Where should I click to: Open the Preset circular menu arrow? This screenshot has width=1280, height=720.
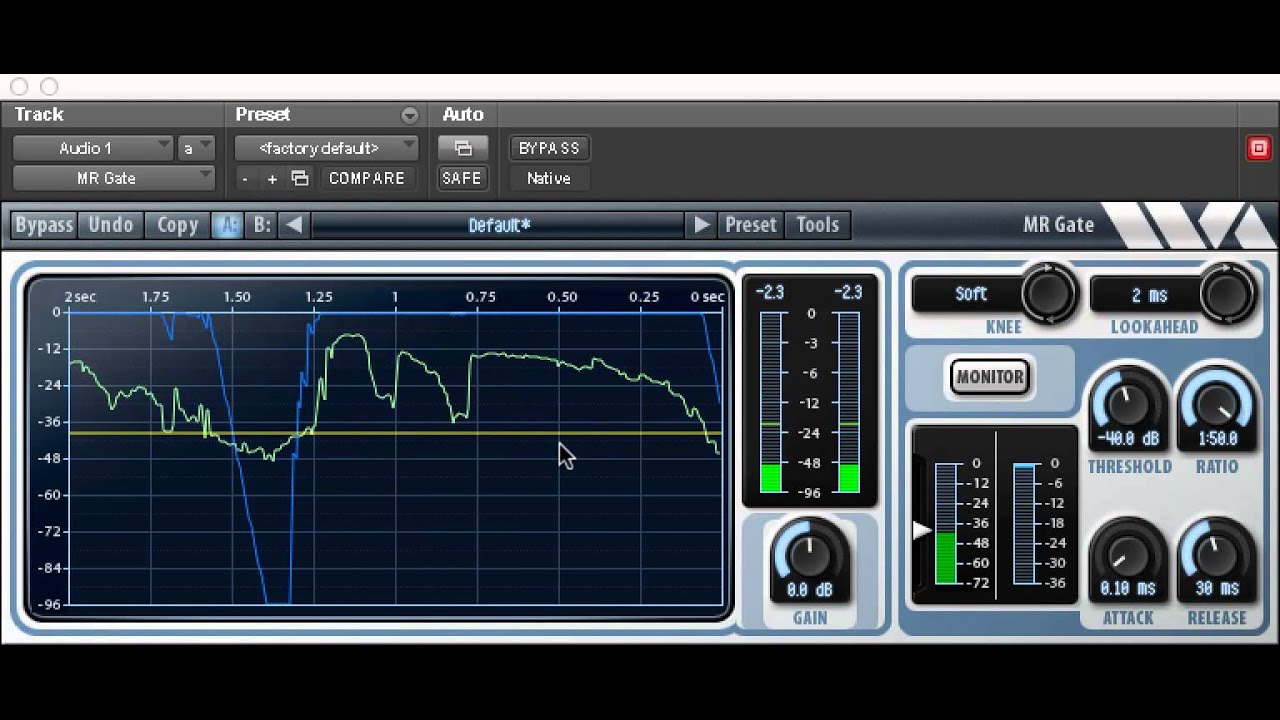(409, 115)
